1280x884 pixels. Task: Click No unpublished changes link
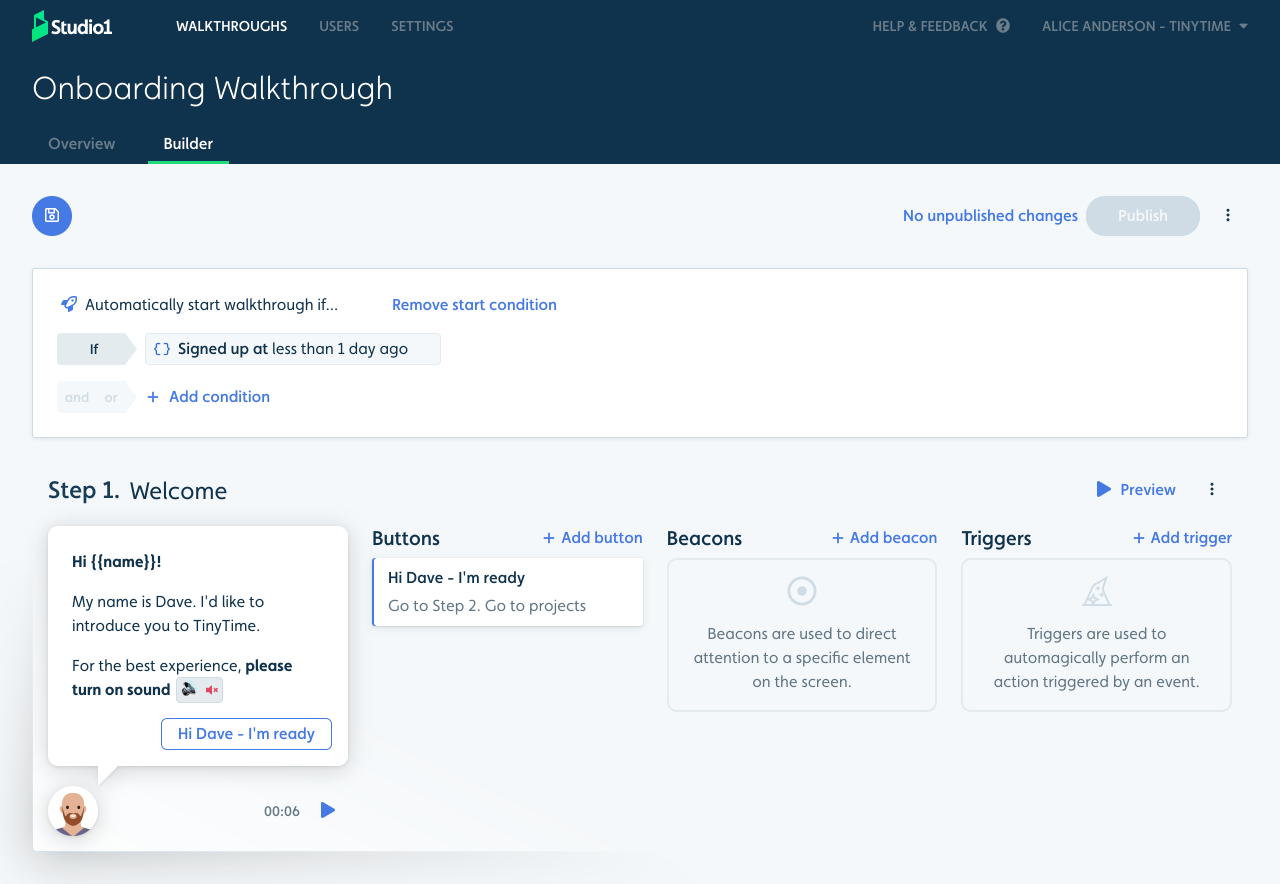990,216
